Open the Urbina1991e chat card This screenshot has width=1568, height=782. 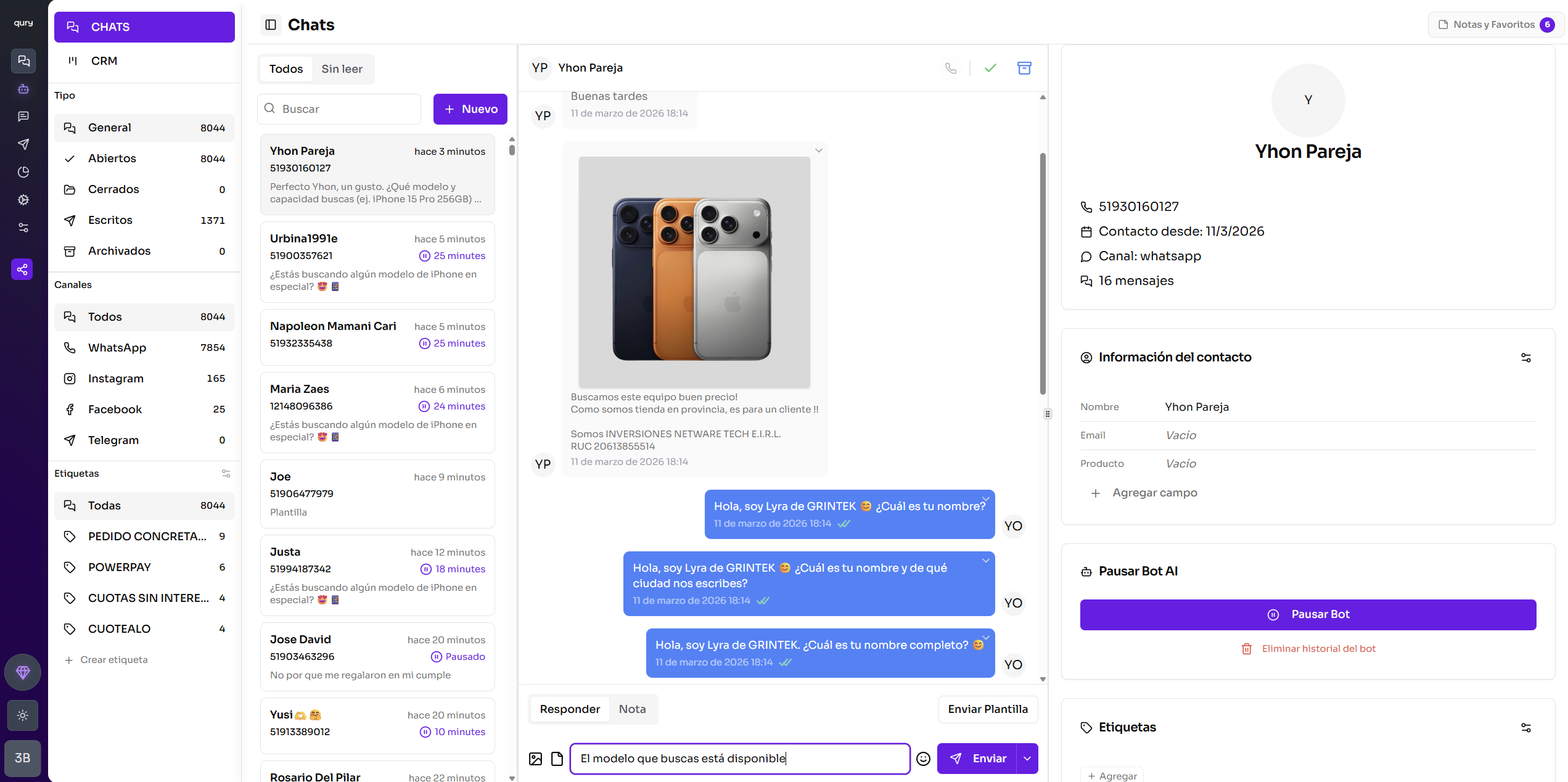point(377,262)
